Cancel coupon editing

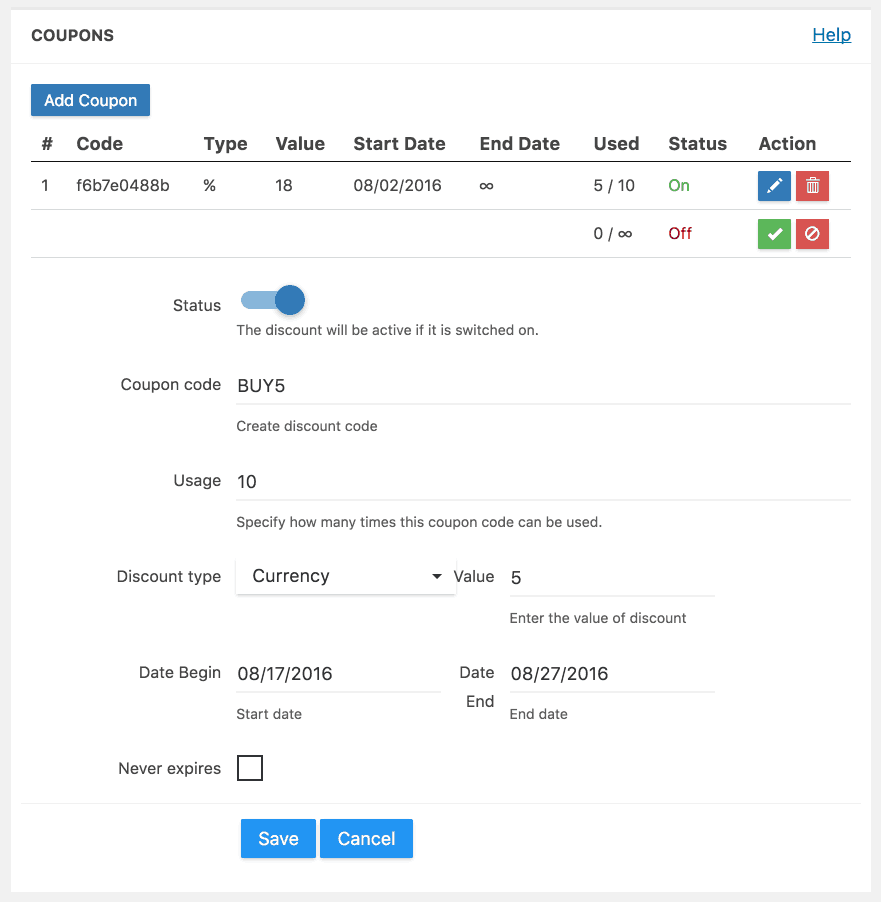(367, 838)
